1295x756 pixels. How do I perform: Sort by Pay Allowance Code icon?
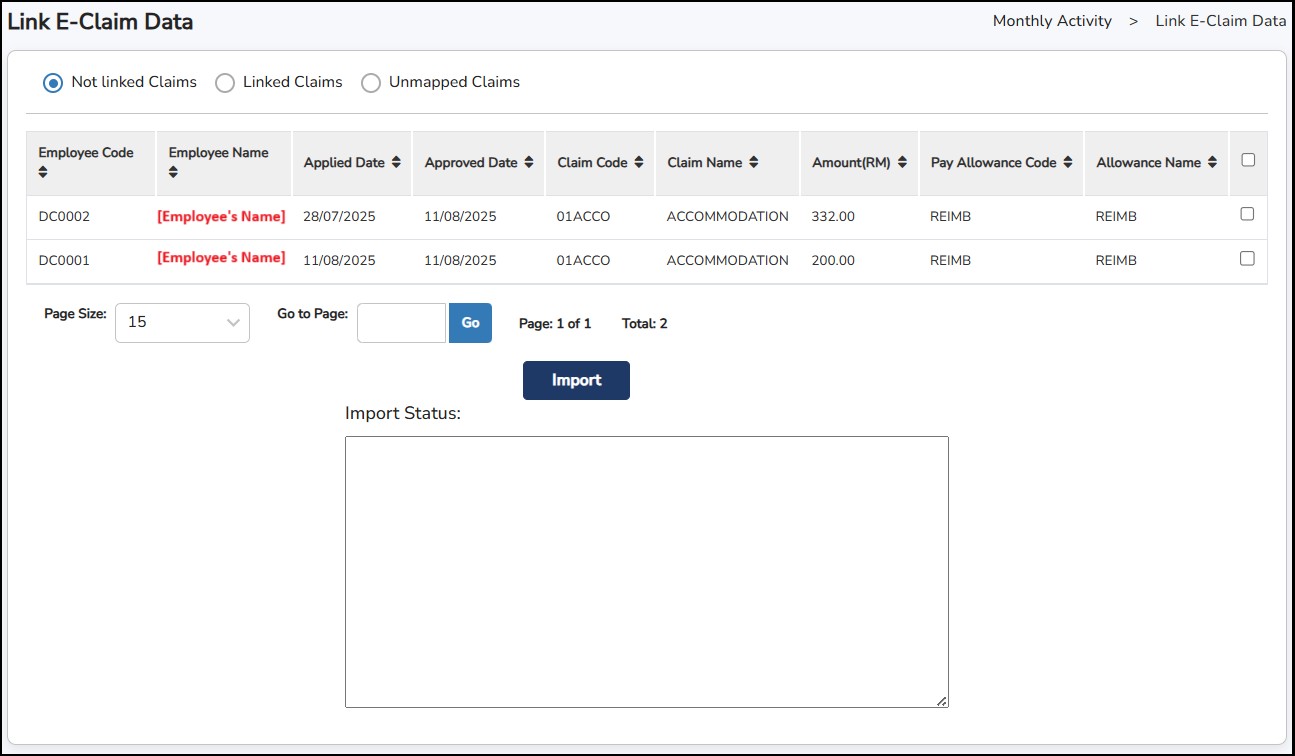1068,162
